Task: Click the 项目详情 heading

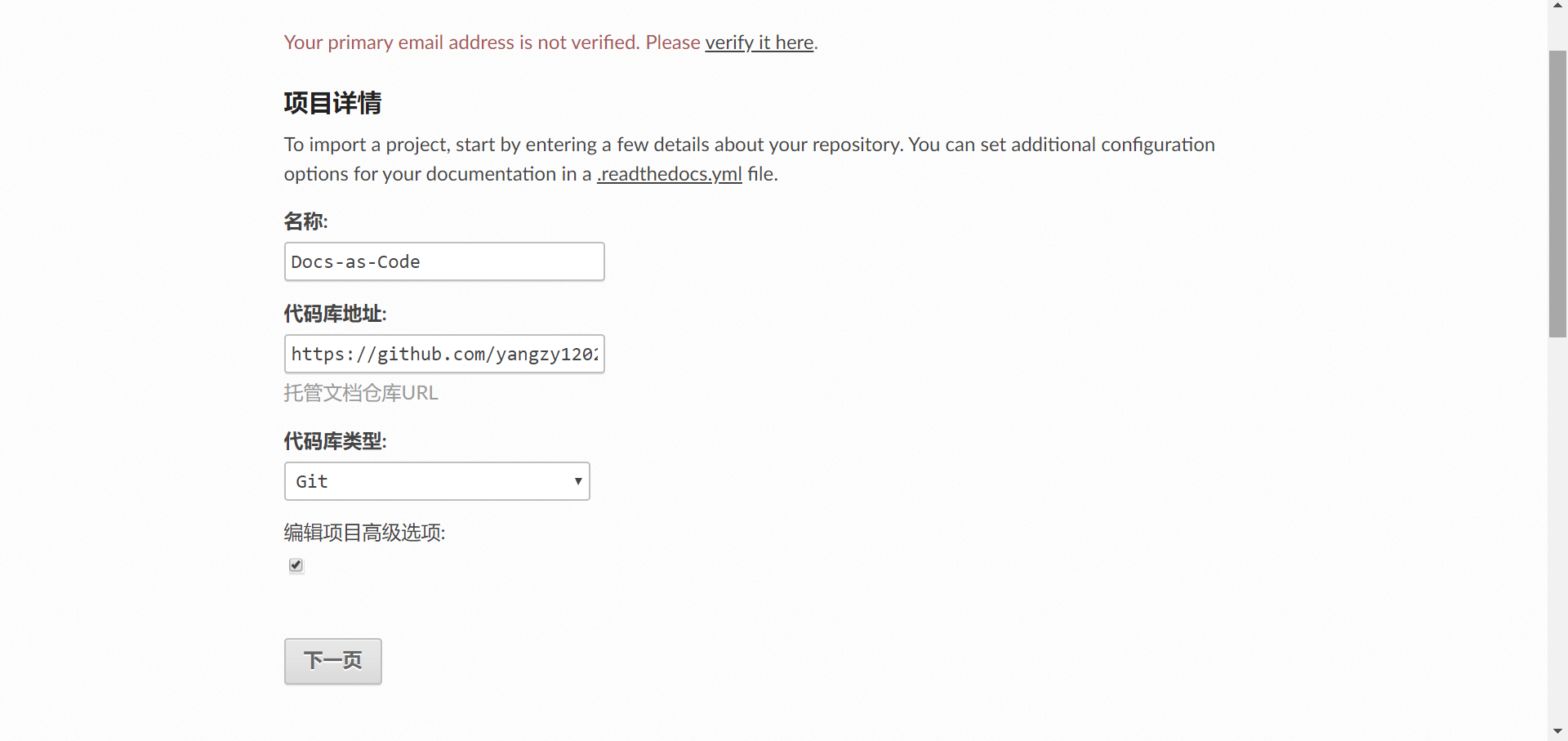Action: click(x=332, y=103)
